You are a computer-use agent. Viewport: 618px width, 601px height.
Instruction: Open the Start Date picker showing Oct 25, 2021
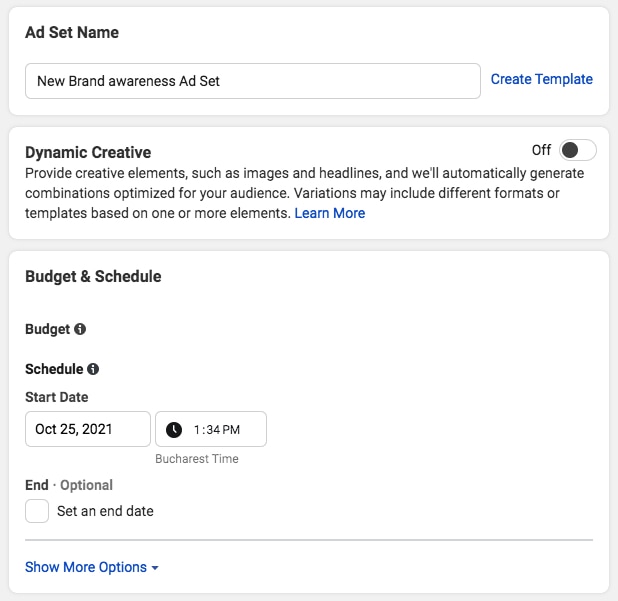tap(87, 429)
